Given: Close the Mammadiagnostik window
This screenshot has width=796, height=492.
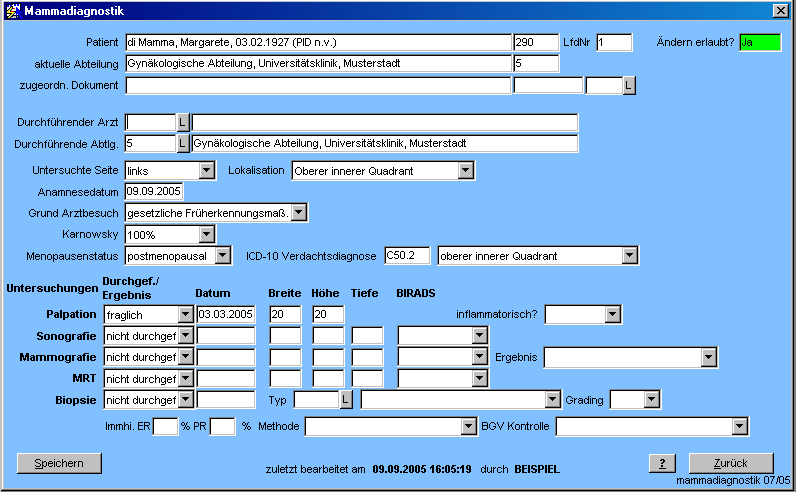Looking at the screenshot, I should (781, 10).
